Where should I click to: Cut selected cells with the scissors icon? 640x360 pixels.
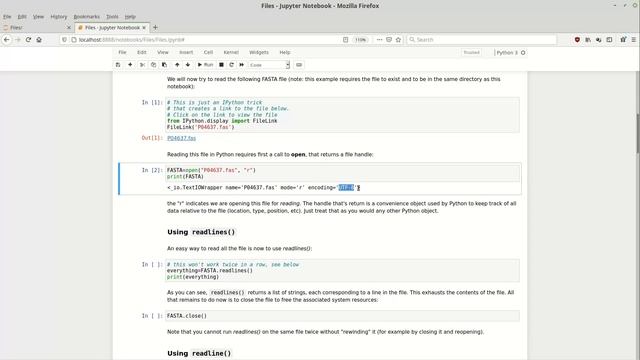pyautogui.click(x=142, y=65)
